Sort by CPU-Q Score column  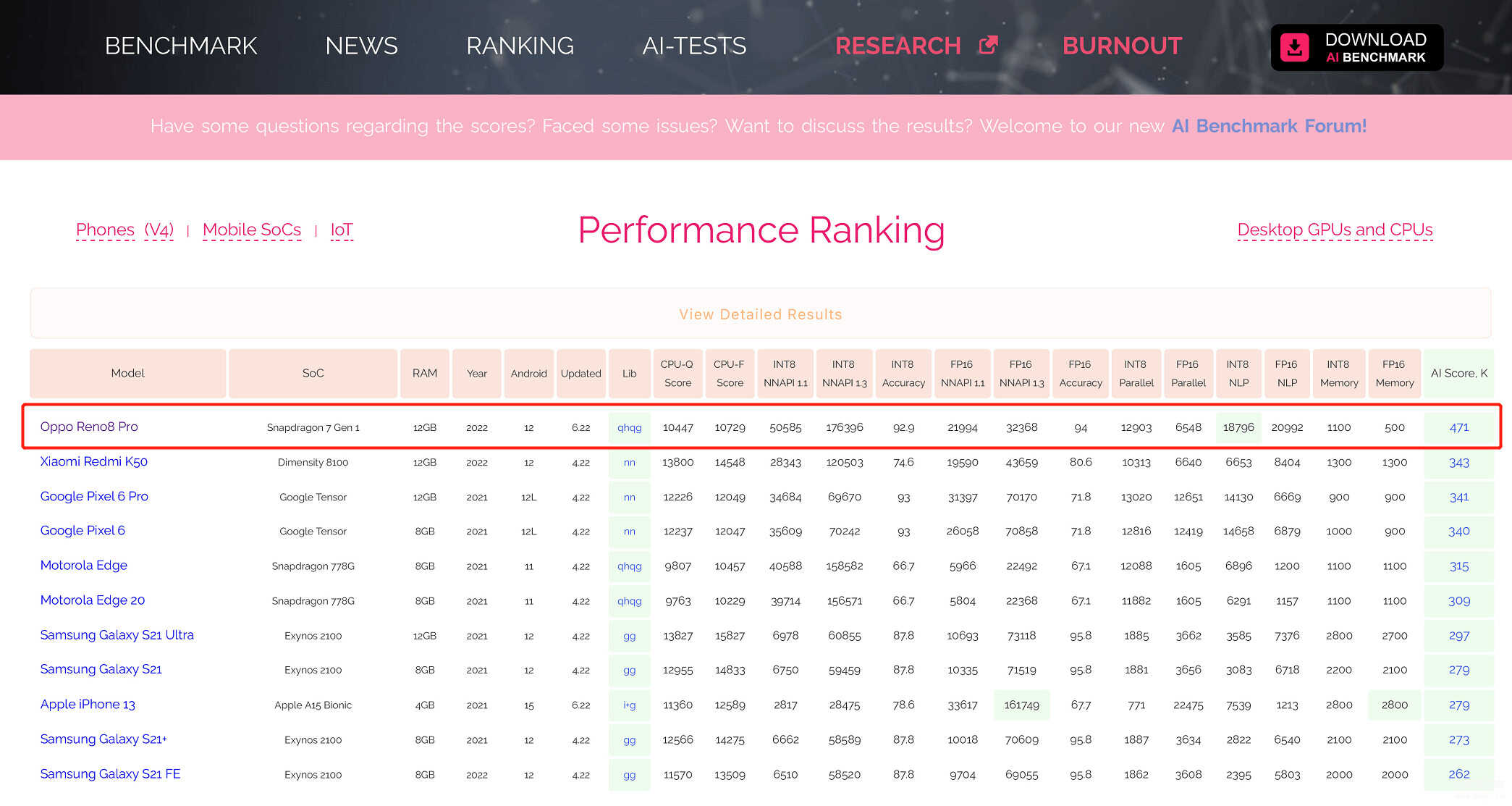tap(677, 373)
